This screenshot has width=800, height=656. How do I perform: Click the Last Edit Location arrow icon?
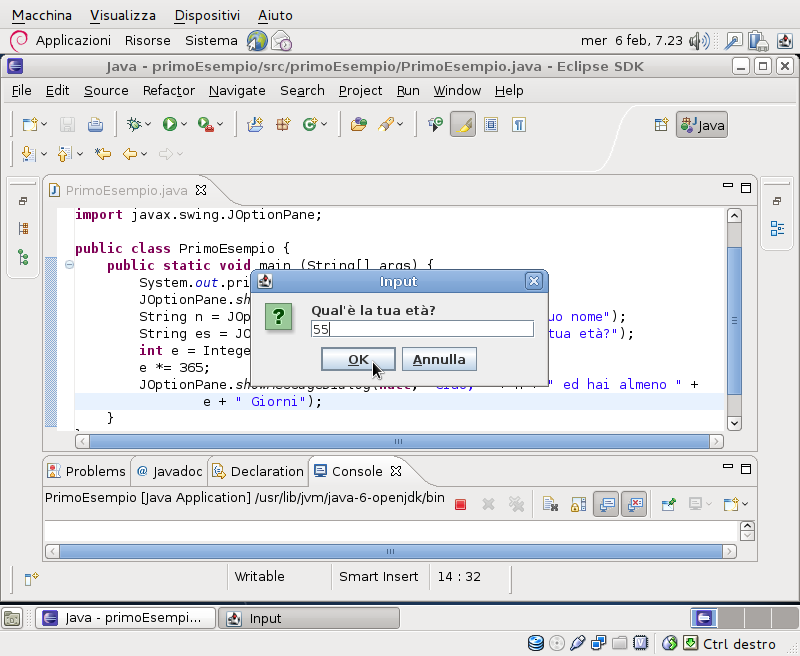[x=103, y=154]
